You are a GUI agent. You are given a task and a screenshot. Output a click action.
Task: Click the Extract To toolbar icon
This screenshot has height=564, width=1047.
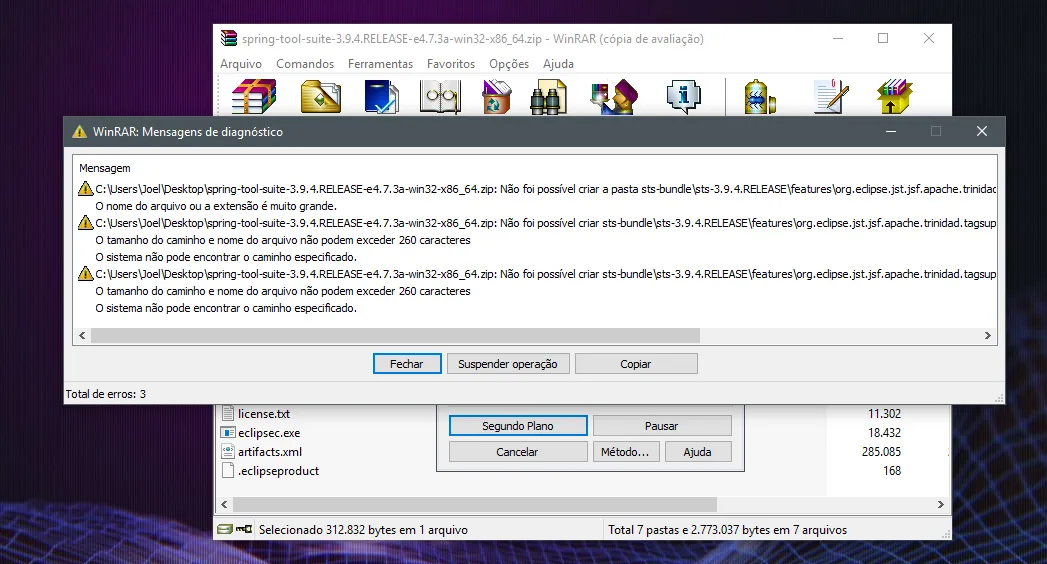(321, 96)
